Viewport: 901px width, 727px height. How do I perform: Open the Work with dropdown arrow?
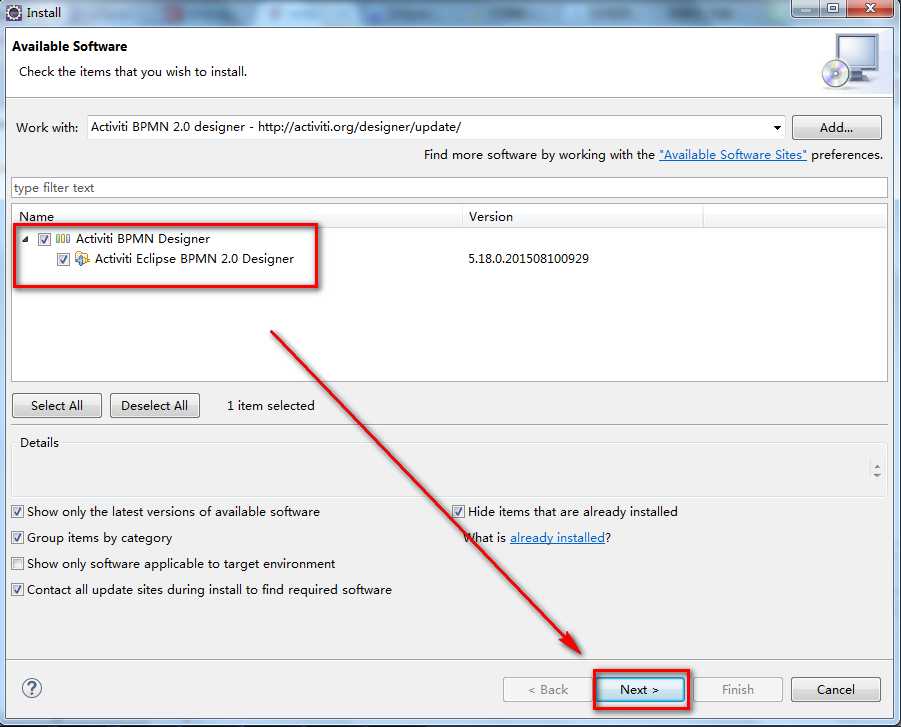click(777, 128)
